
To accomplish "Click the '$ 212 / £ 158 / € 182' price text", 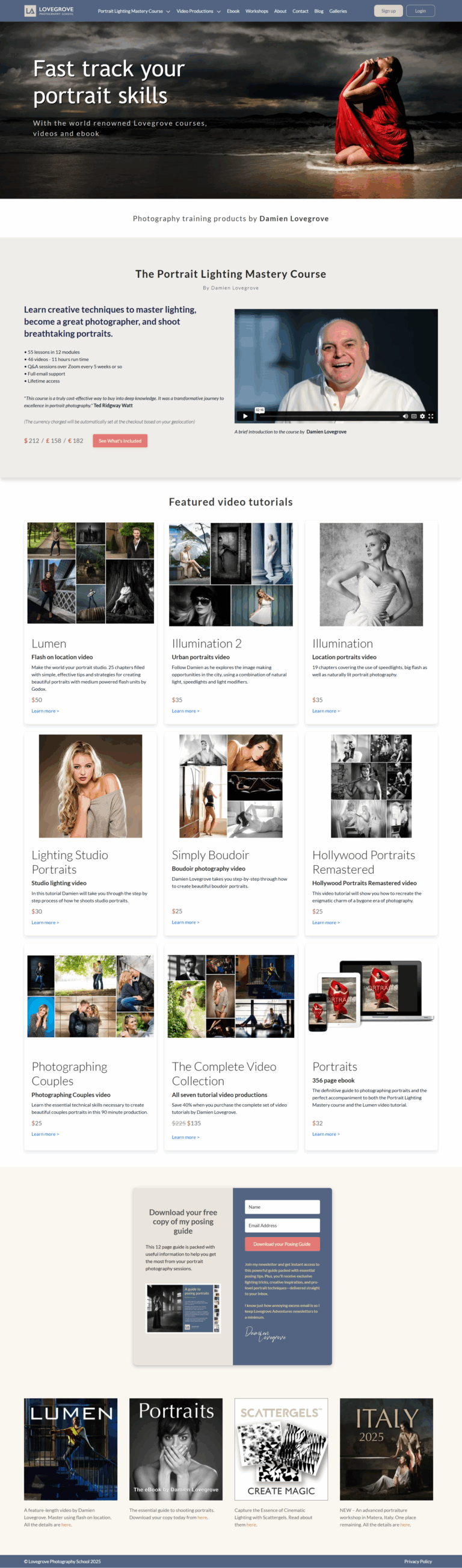I will click(54, 440).
